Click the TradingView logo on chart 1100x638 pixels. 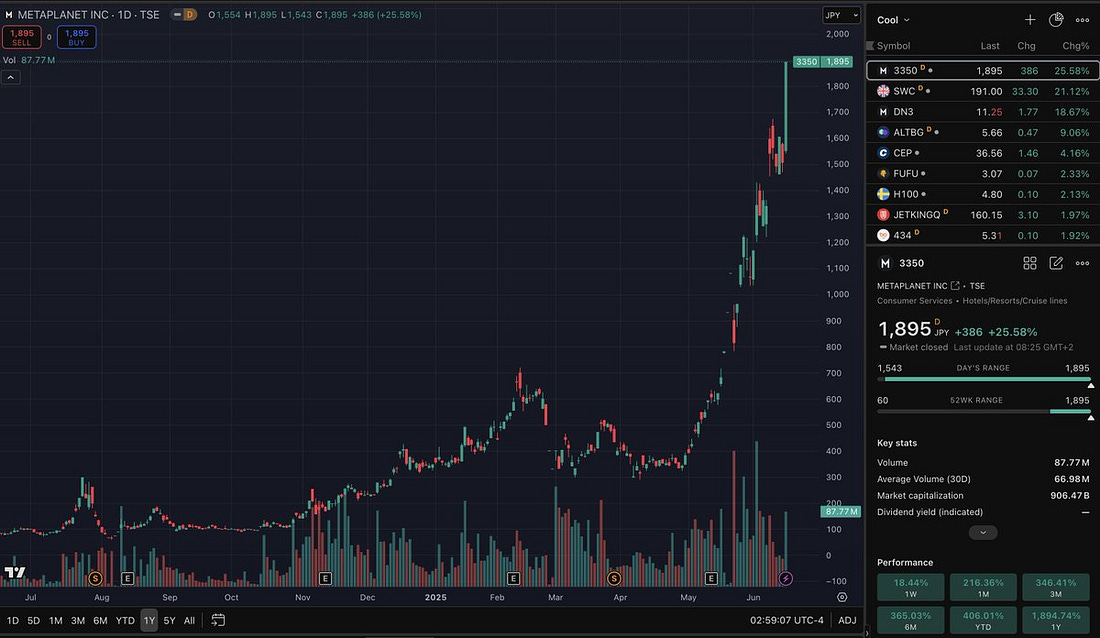[15, 572]
